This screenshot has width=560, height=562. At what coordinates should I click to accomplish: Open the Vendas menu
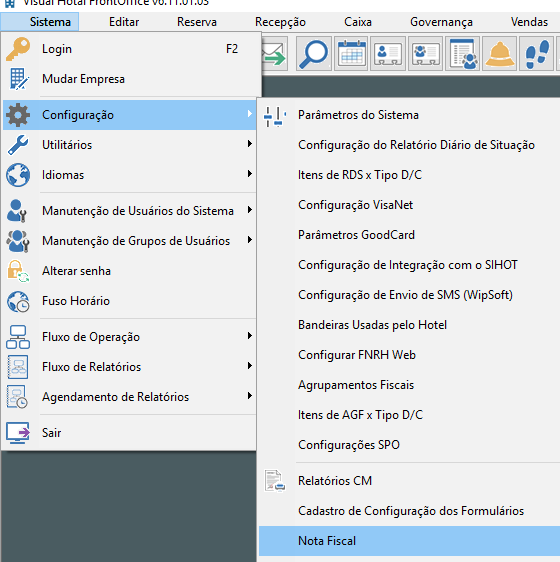(x=529, y=22)
